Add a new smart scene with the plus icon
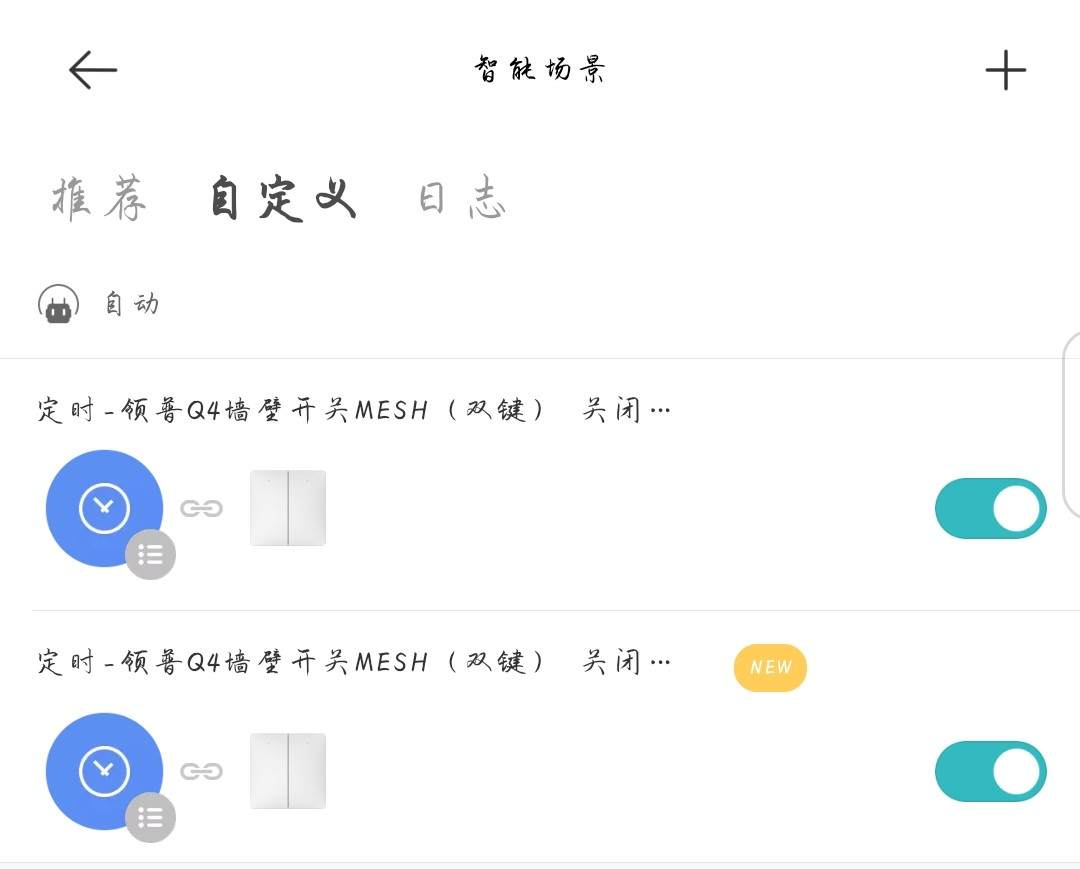The width and height of the screenshot is (1080, 869). [x=1005, y=70]
